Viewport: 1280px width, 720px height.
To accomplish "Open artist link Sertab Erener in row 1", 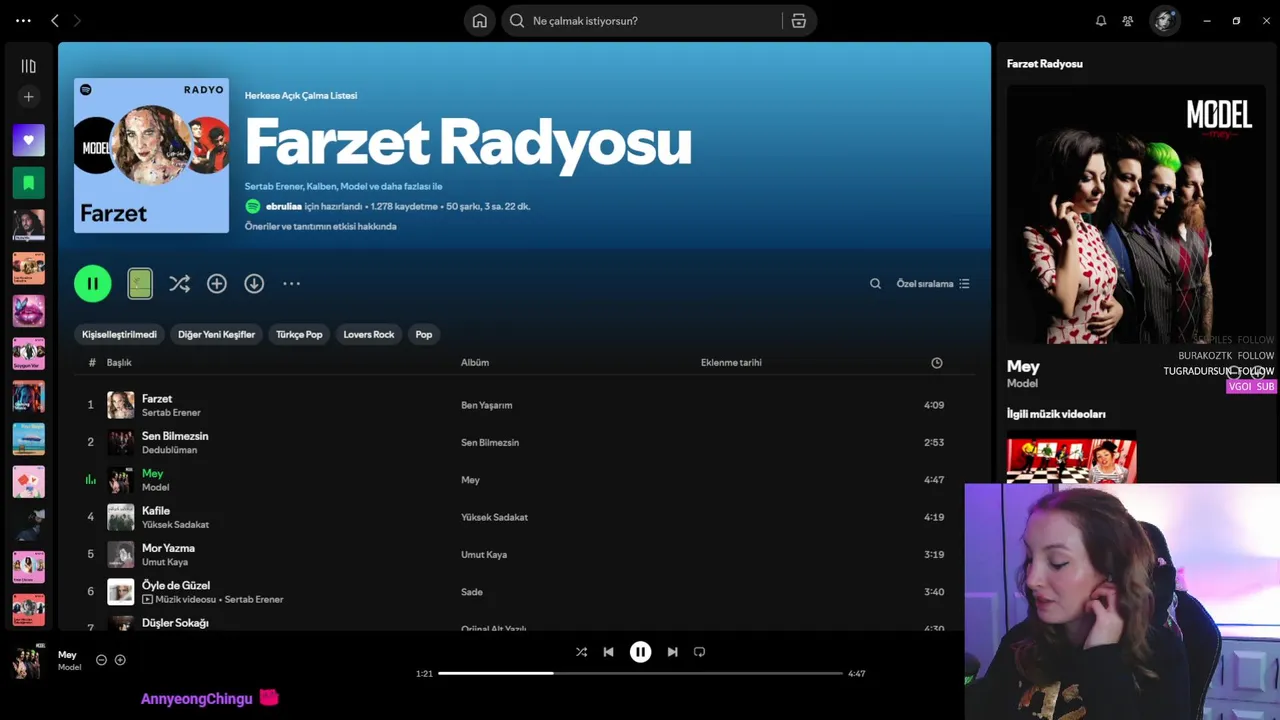I will click(x=171, y=412).
